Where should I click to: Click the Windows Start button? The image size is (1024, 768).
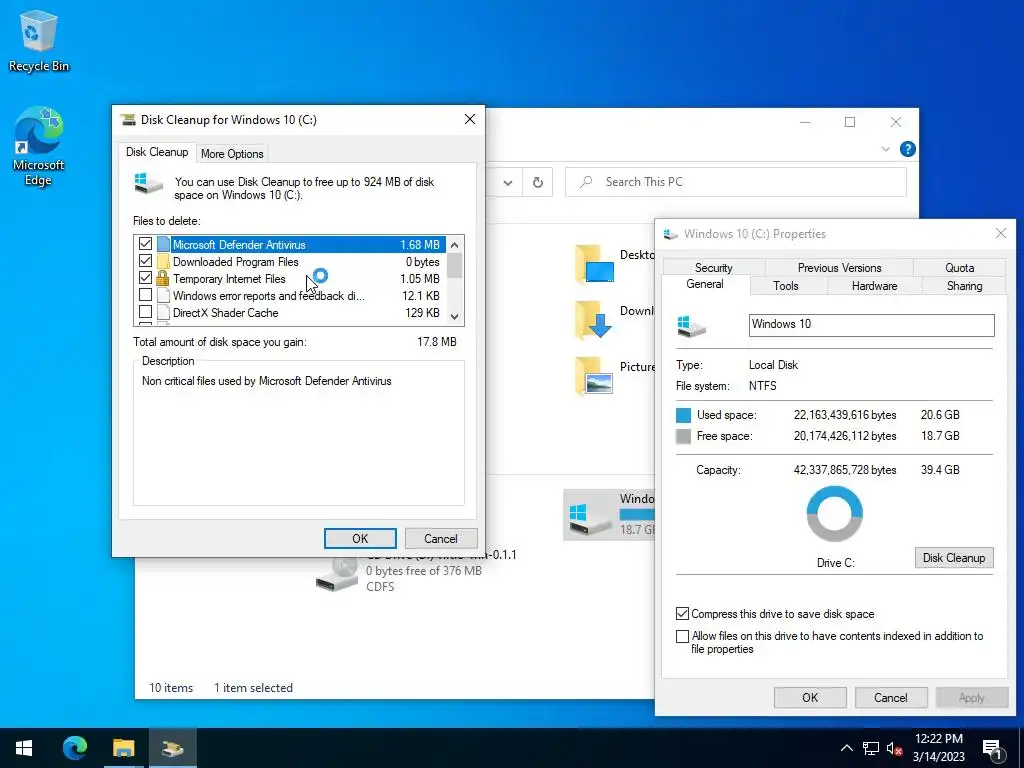tap(24, 748)
